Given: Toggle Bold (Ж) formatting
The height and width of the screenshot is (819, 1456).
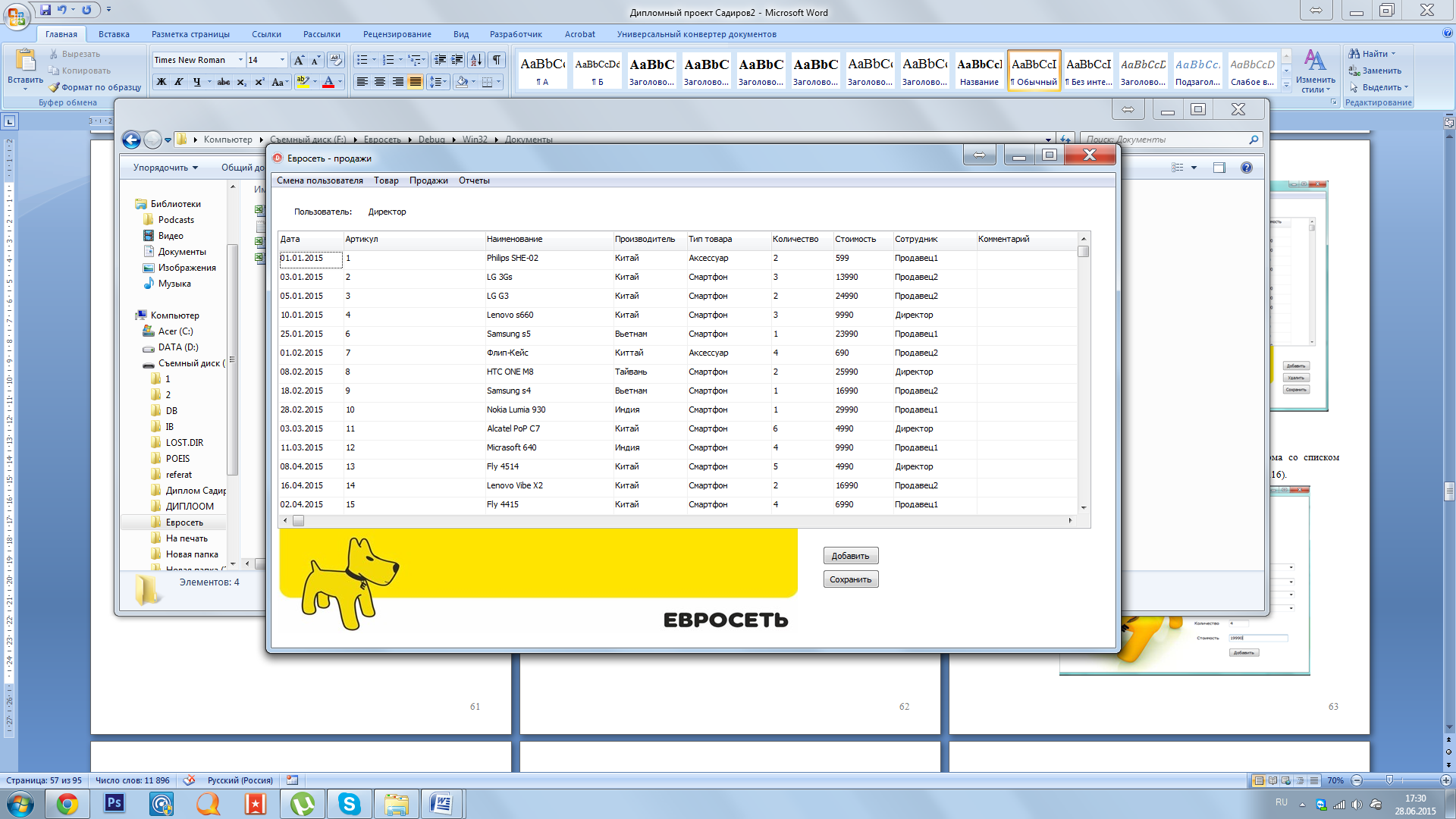Looking at the screenshot, I should pos(161,82).
